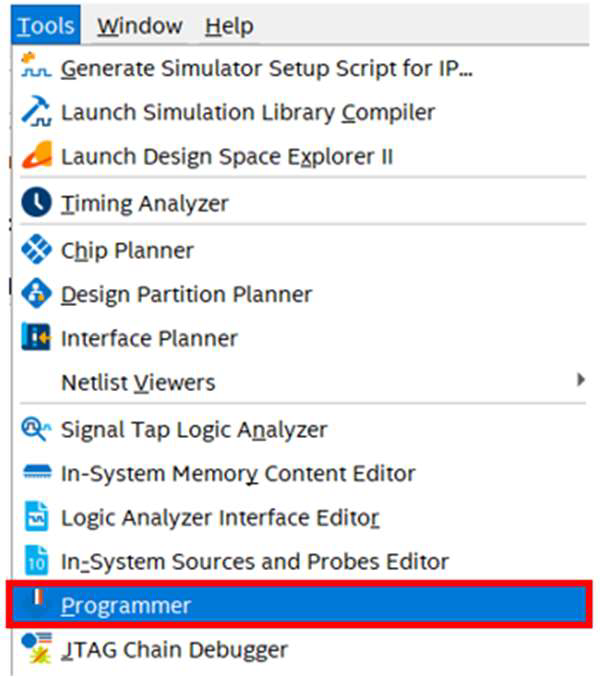Click the Interface Planner icon
The height and width of the screenshot is (677, 600).
(35, 338)
